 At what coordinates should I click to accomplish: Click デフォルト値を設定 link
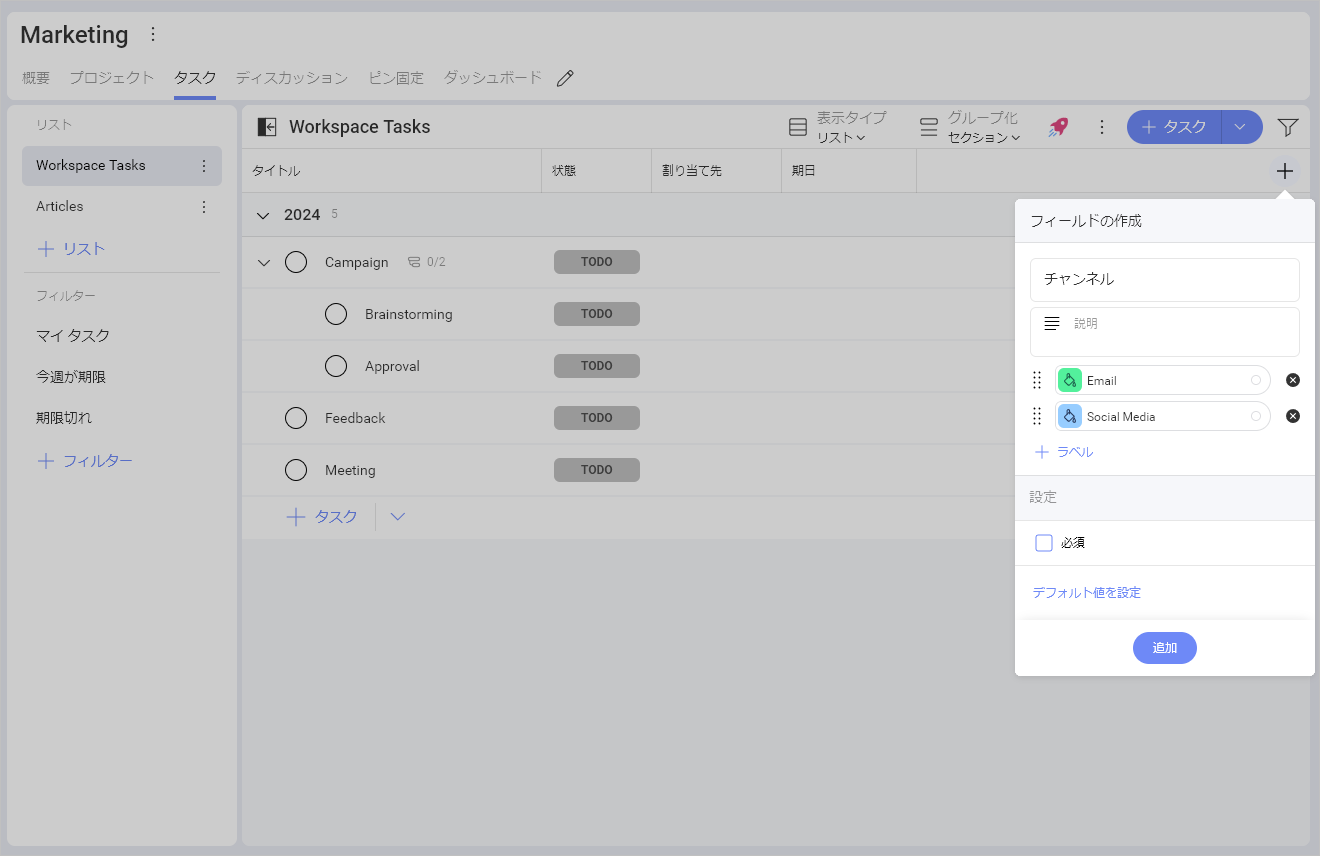(x=1087, y=593)
